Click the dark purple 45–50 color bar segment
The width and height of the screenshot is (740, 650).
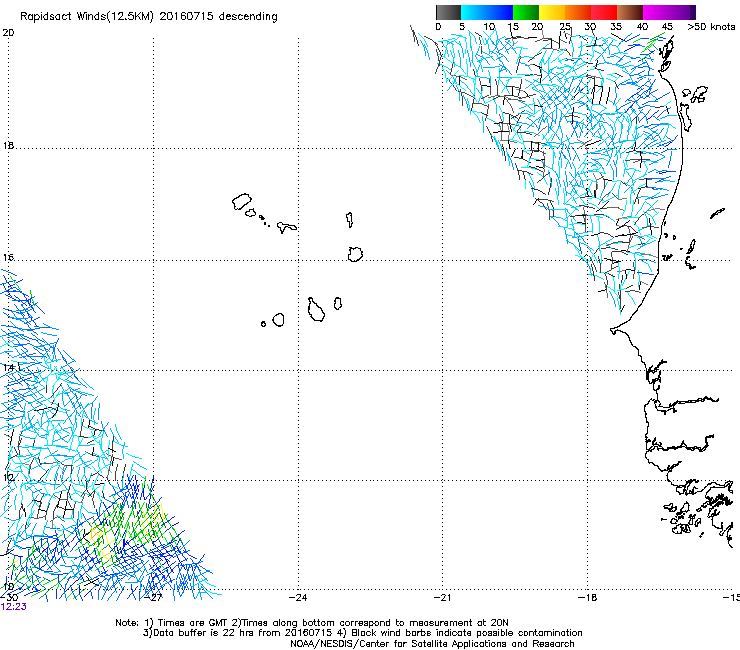[682, 12]
